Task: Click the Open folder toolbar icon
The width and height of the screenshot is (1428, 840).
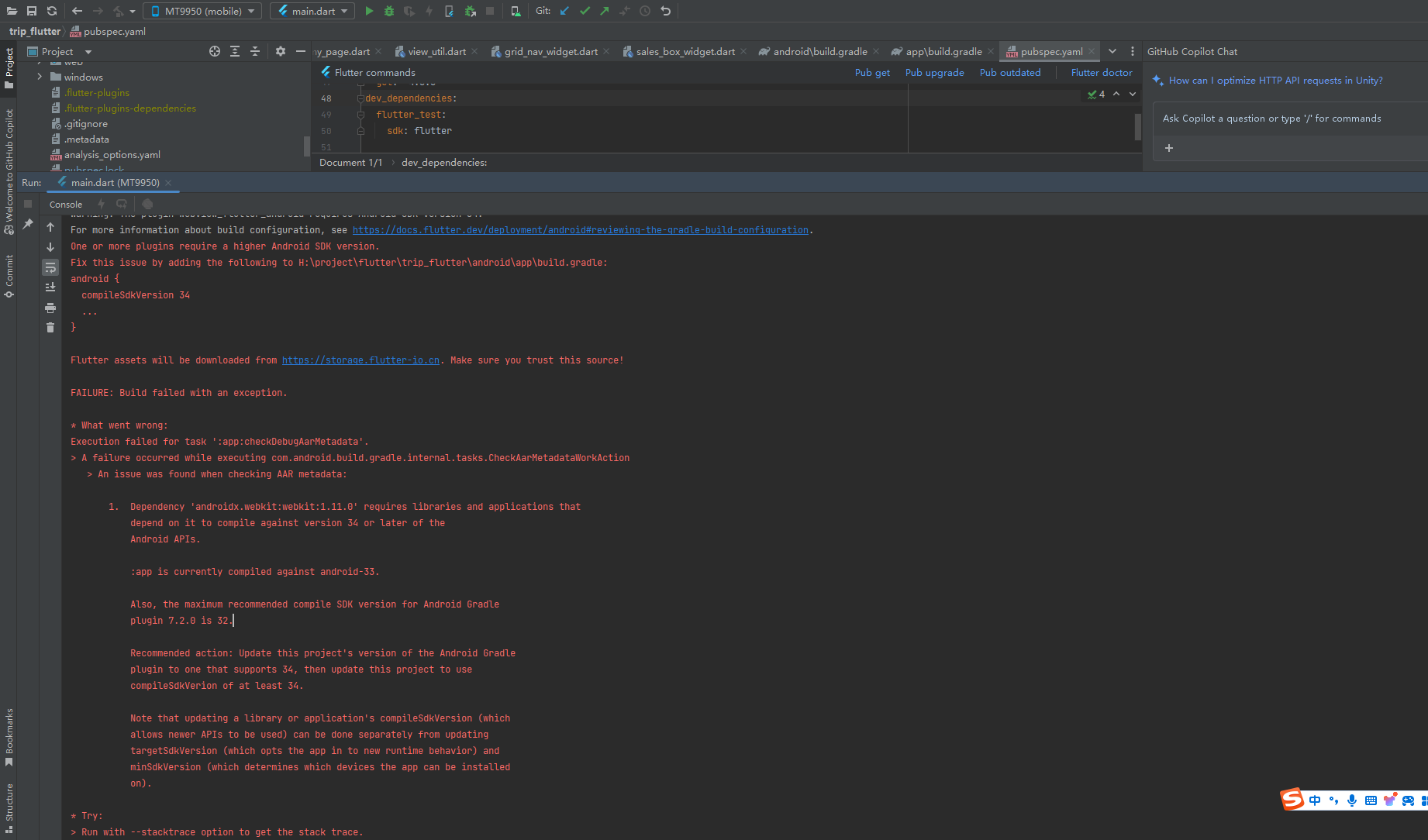Action: tap(12, 11)
